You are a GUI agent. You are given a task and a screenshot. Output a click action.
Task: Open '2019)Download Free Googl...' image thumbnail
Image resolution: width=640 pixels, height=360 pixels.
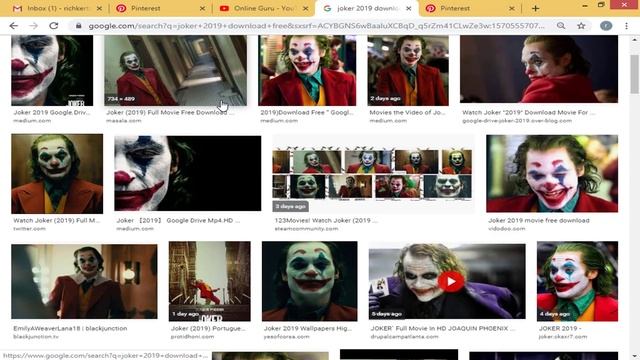pos(307,70)
